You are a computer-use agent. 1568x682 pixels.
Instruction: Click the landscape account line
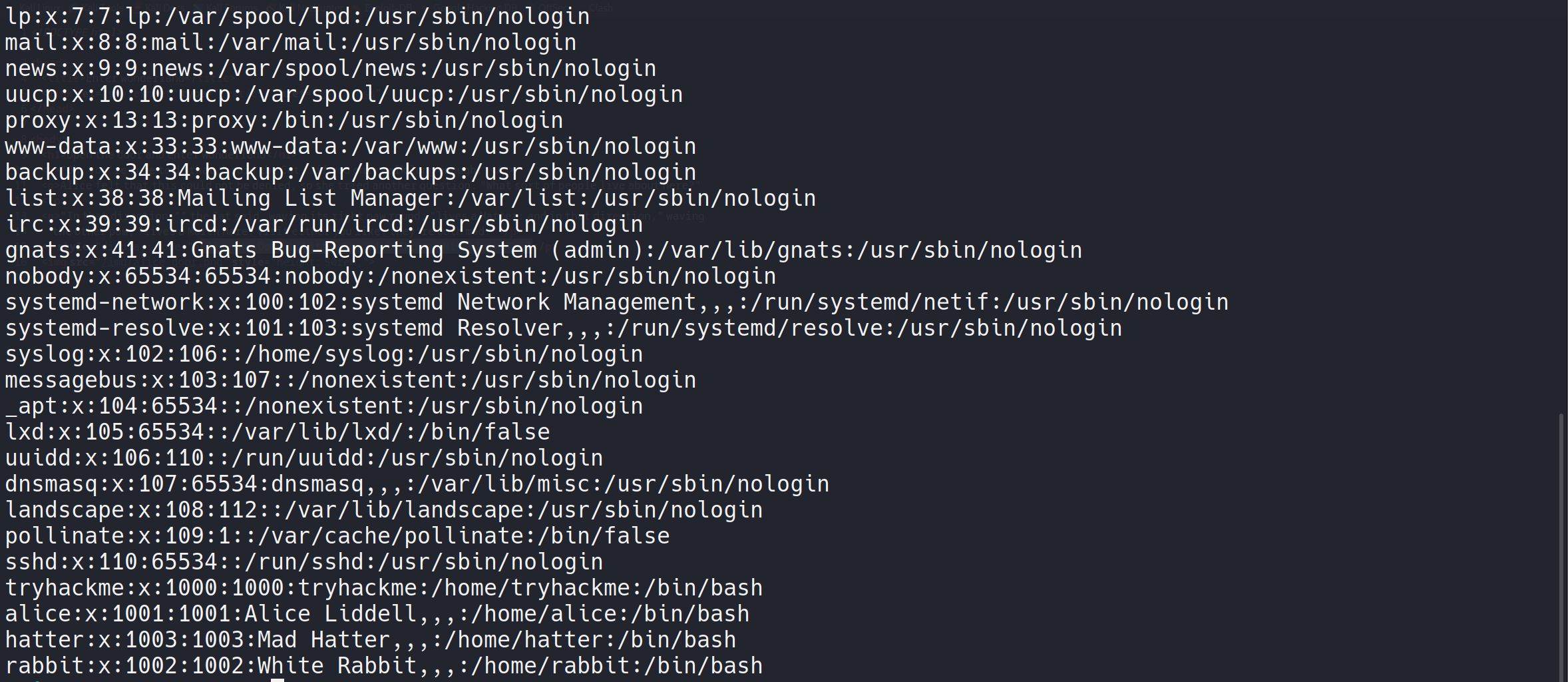383,510
